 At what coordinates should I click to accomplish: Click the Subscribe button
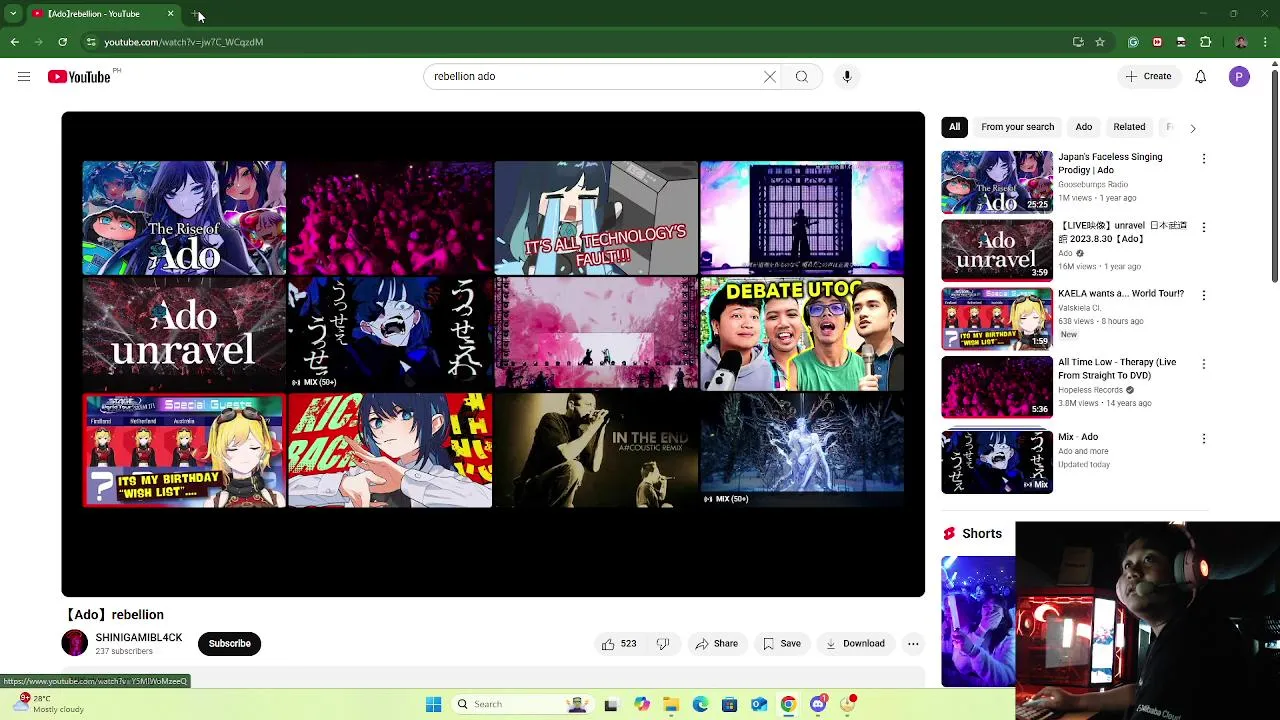(x=229, y=644)
